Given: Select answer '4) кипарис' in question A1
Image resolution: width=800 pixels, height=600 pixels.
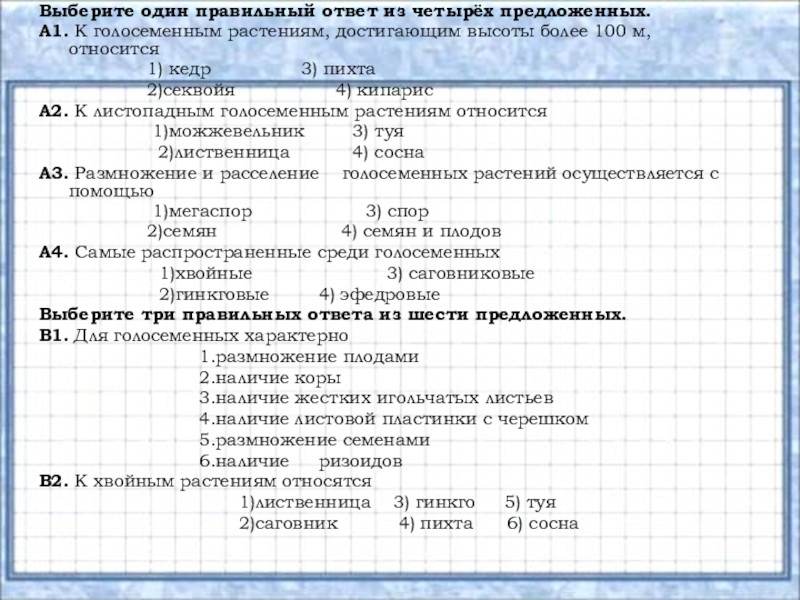Looking at the screenshot, I should click(385, 90).
